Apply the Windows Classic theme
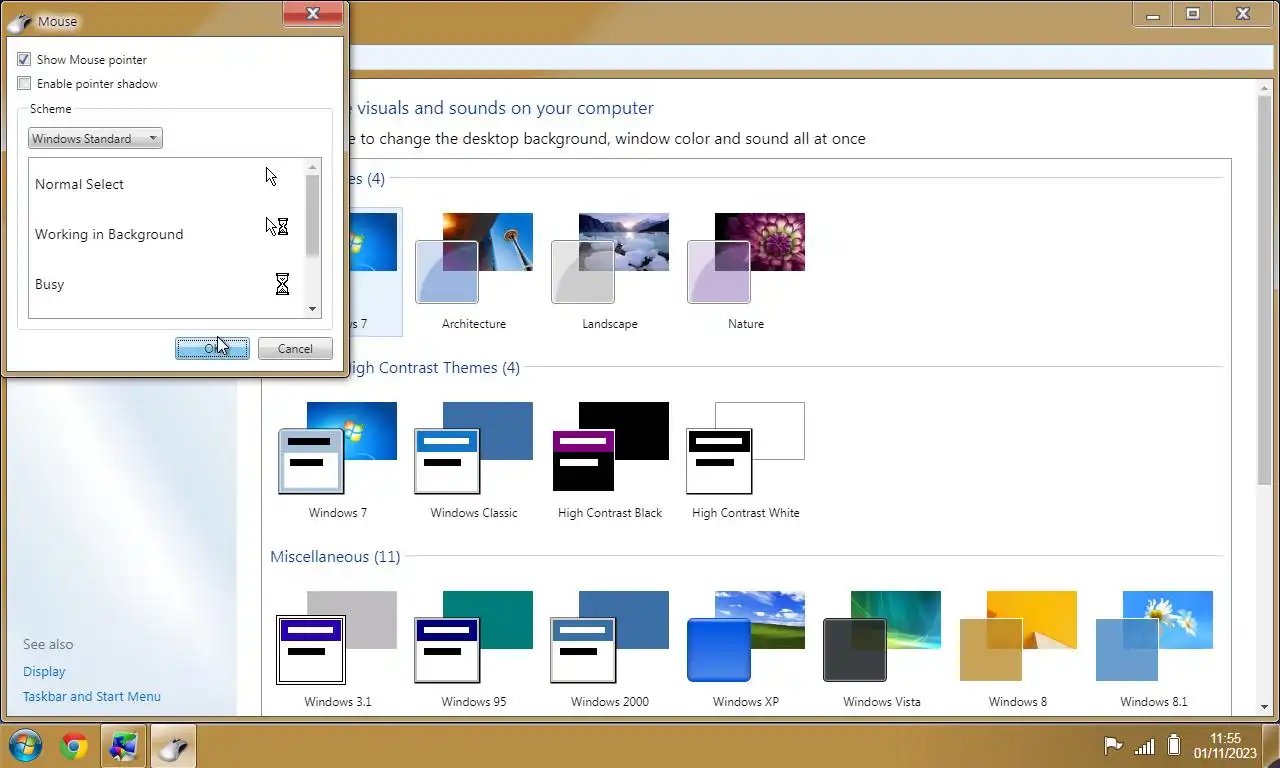1280x768 pixels. click(474, 448)
